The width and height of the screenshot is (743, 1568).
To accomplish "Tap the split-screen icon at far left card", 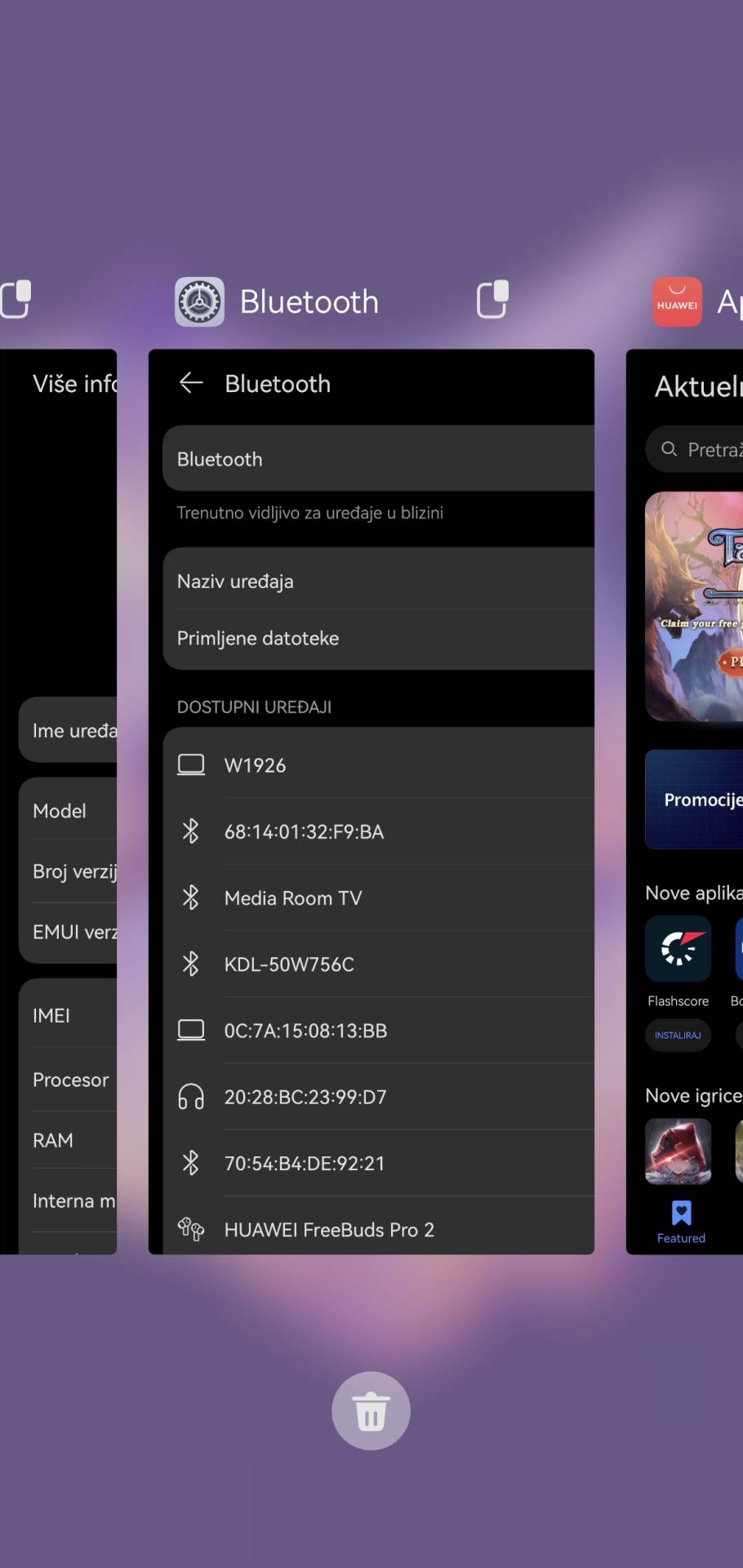I will click(16, 299).
